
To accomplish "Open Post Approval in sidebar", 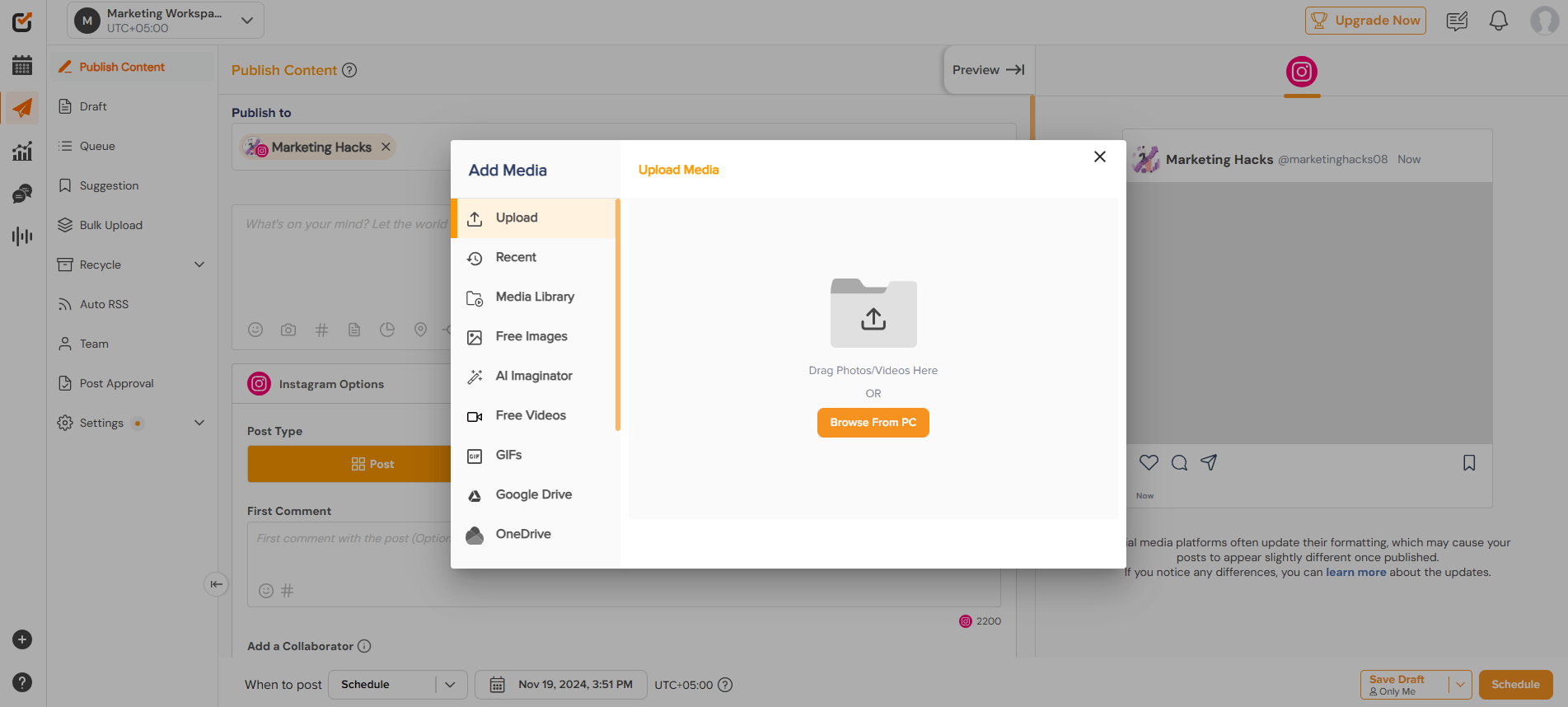I will pyautogui.click(x=132, y=383).
